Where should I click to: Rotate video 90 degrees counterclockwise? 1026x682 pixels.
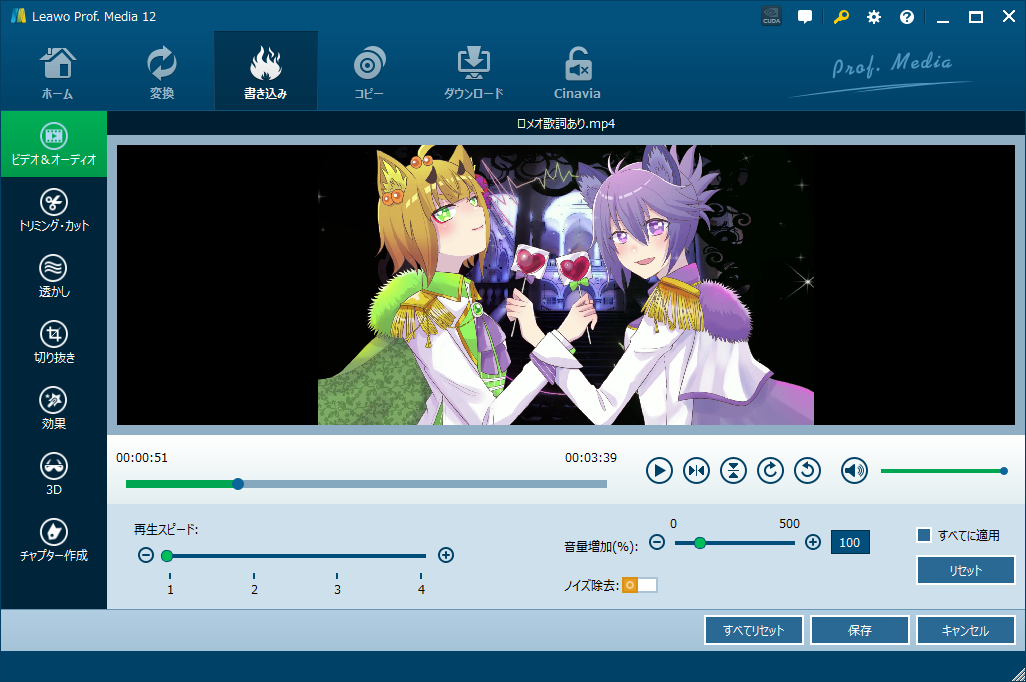click(807, 470)
